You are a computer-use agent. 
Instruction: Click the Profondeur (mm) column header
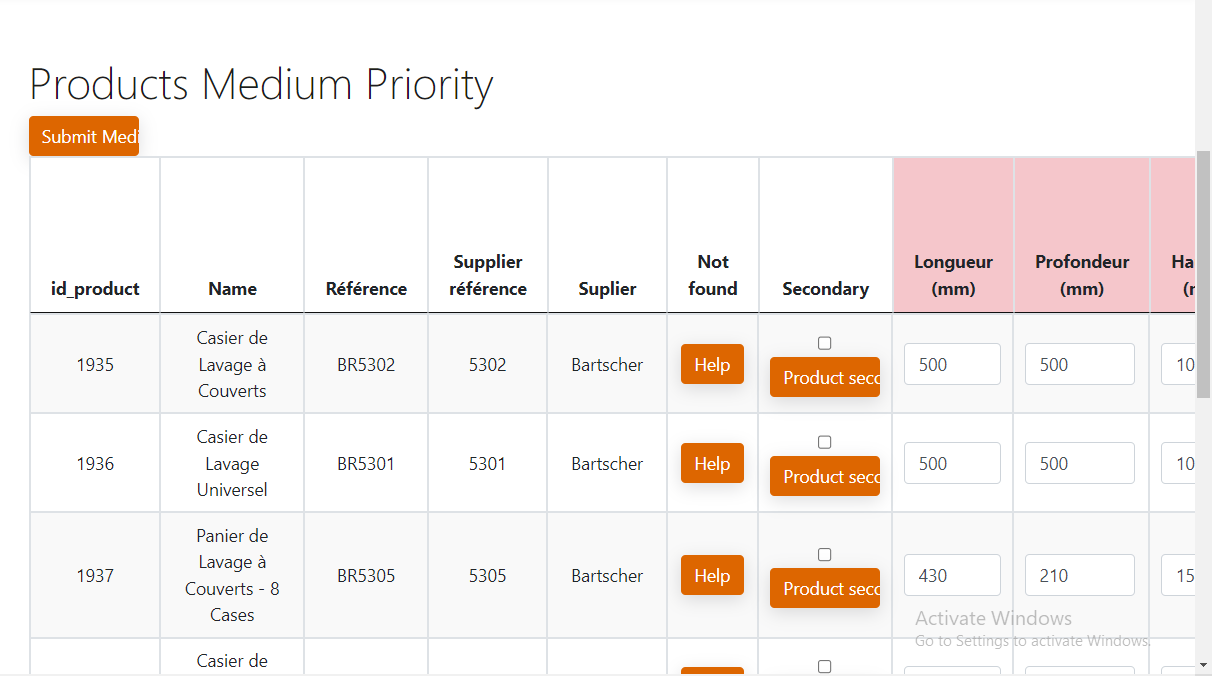(1082, 275)
